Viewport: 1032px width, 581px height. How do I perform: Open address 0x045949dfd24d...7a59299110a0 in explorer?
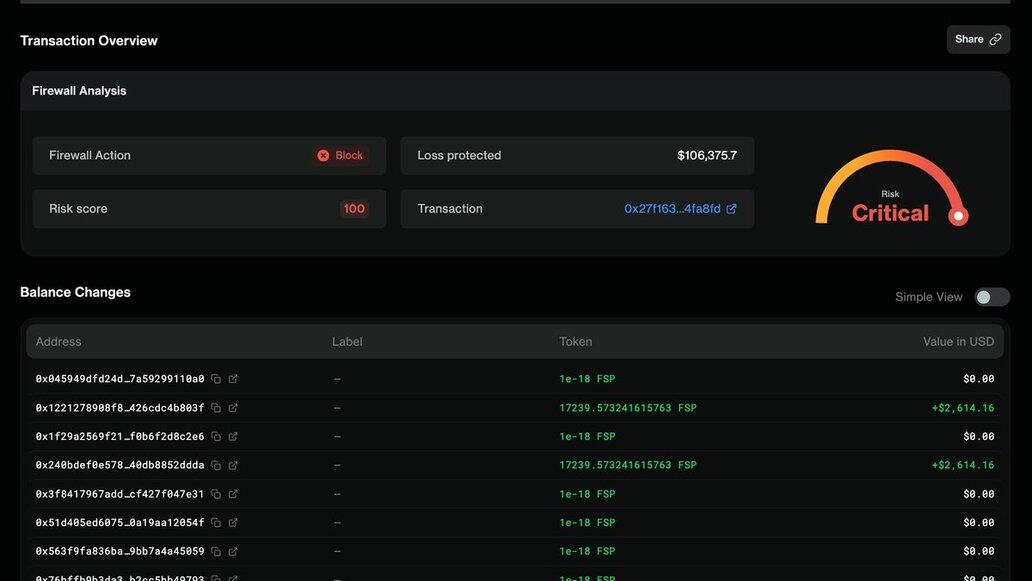click(233, 379)
